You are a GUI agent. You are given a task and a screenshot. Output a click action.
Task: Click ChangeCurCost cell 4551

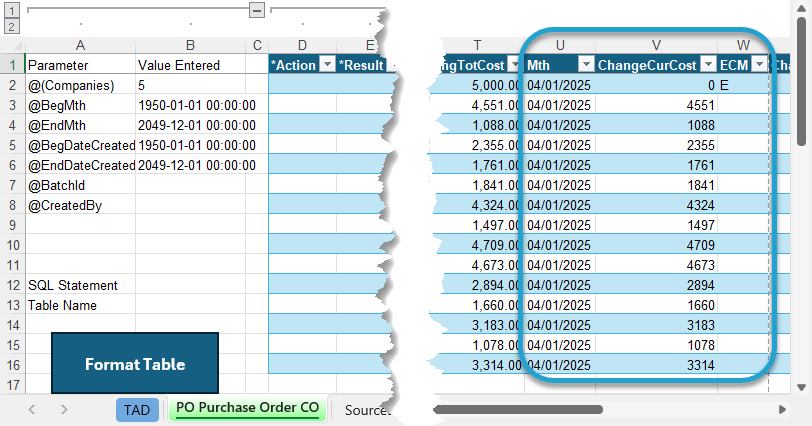[x=656, y=105]
